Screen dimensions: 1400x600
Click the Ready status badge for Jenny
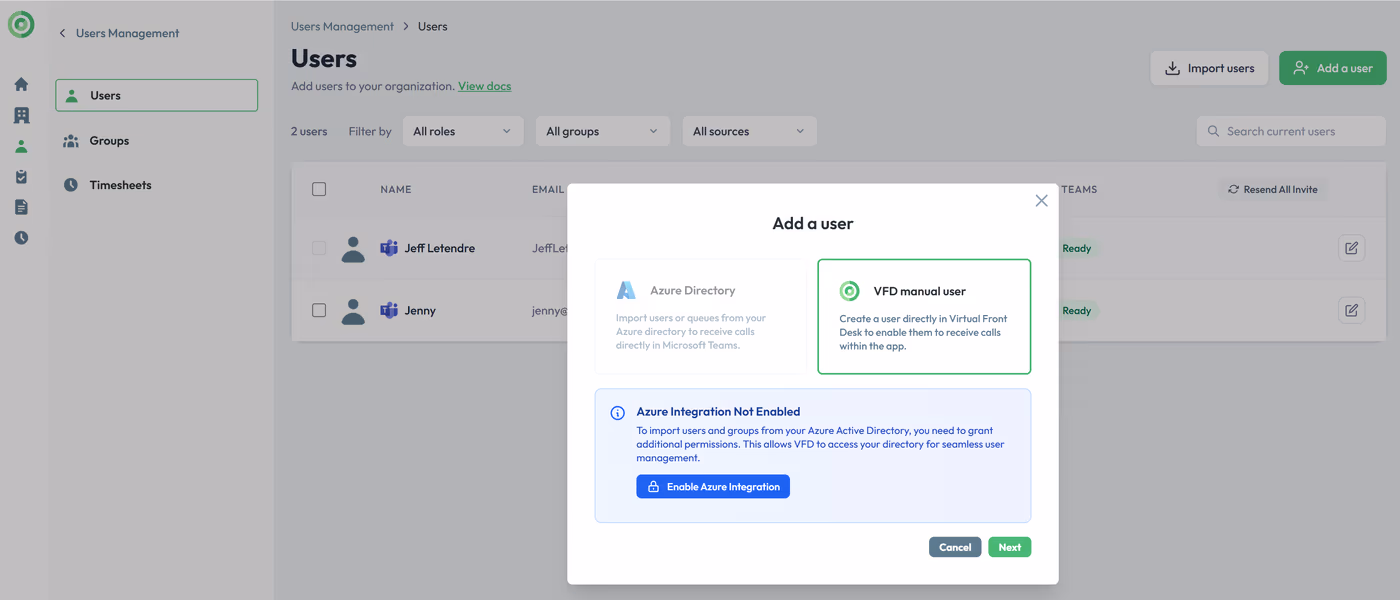pyautogui.click(x=1077, y=310)
